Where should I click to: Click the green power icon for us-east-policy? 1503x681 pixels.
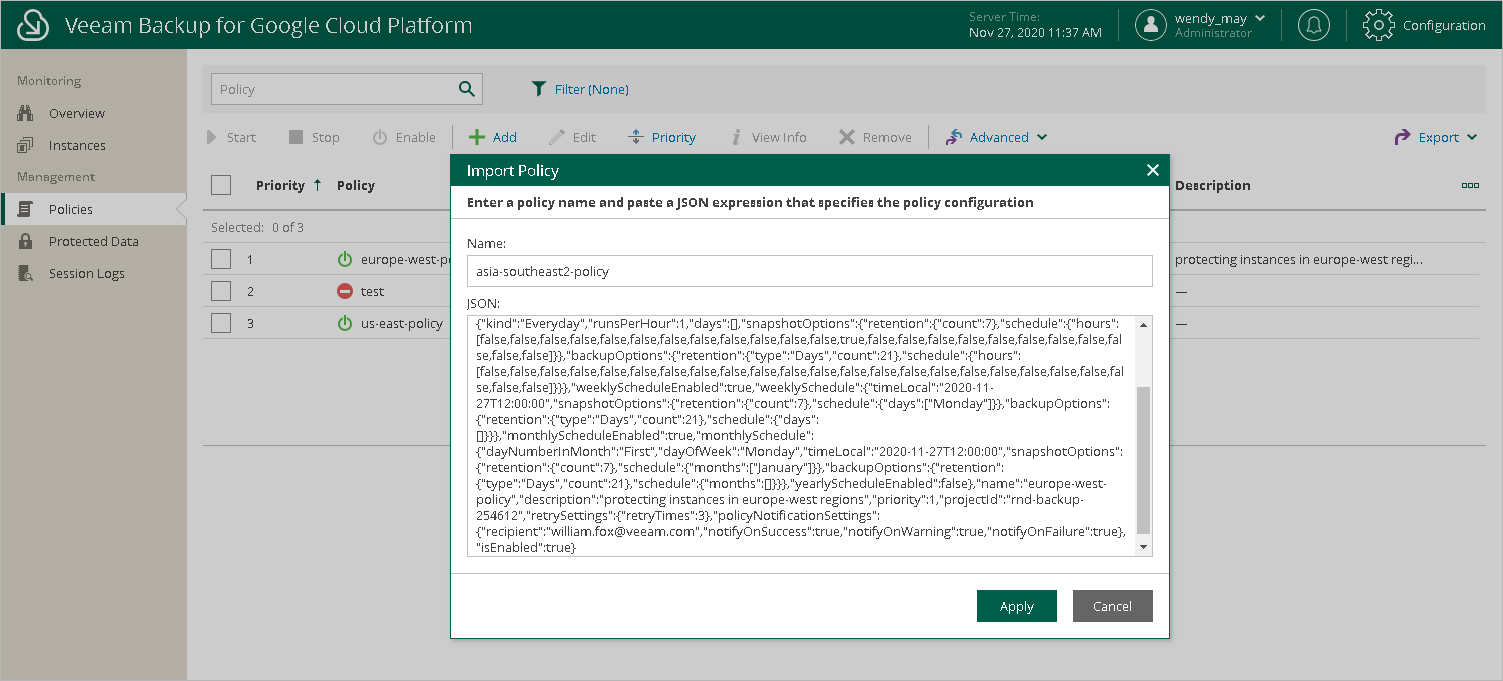coord(345,323)
